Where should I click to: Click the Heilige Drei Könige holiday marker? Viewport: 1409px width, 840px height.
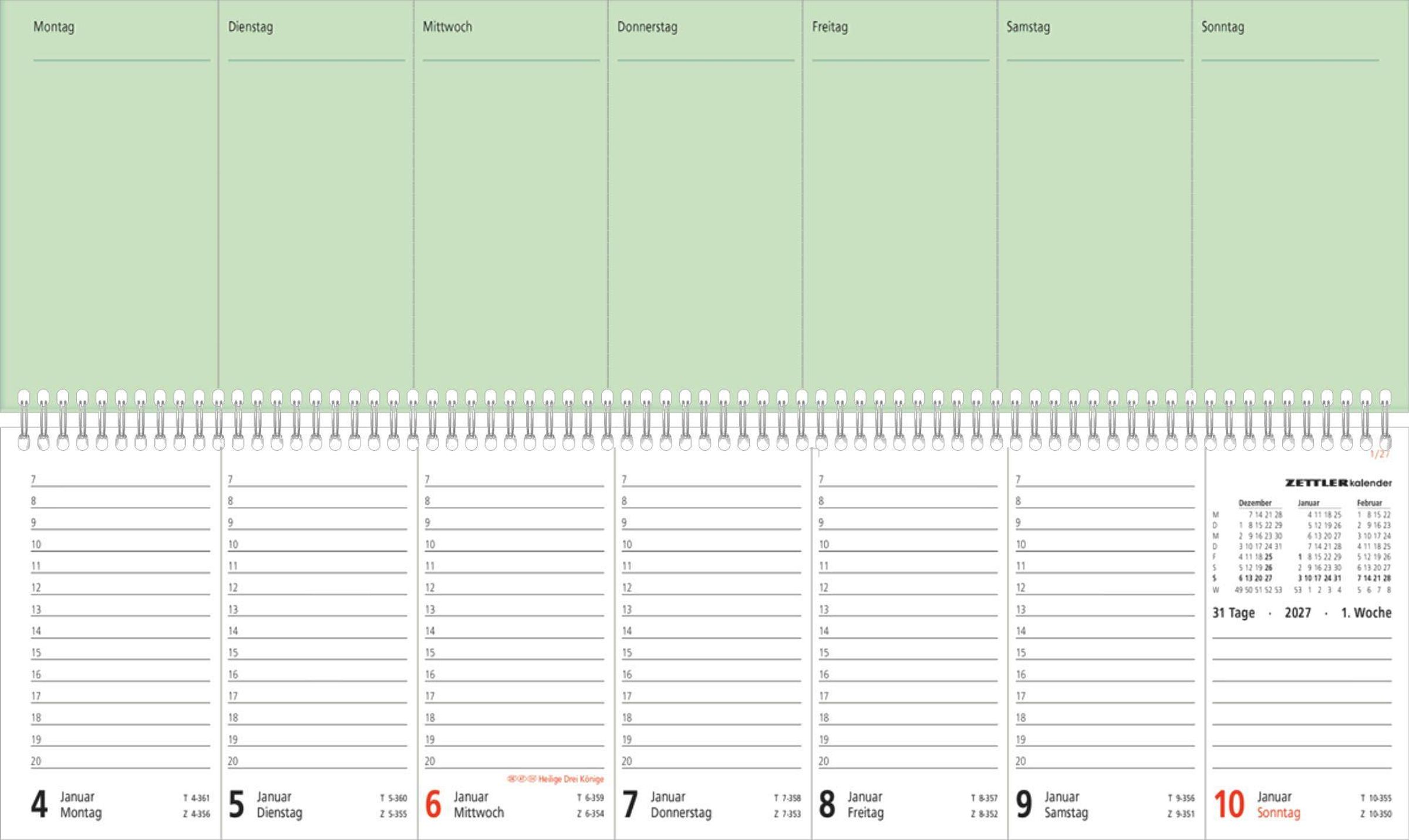pos(555,780)
